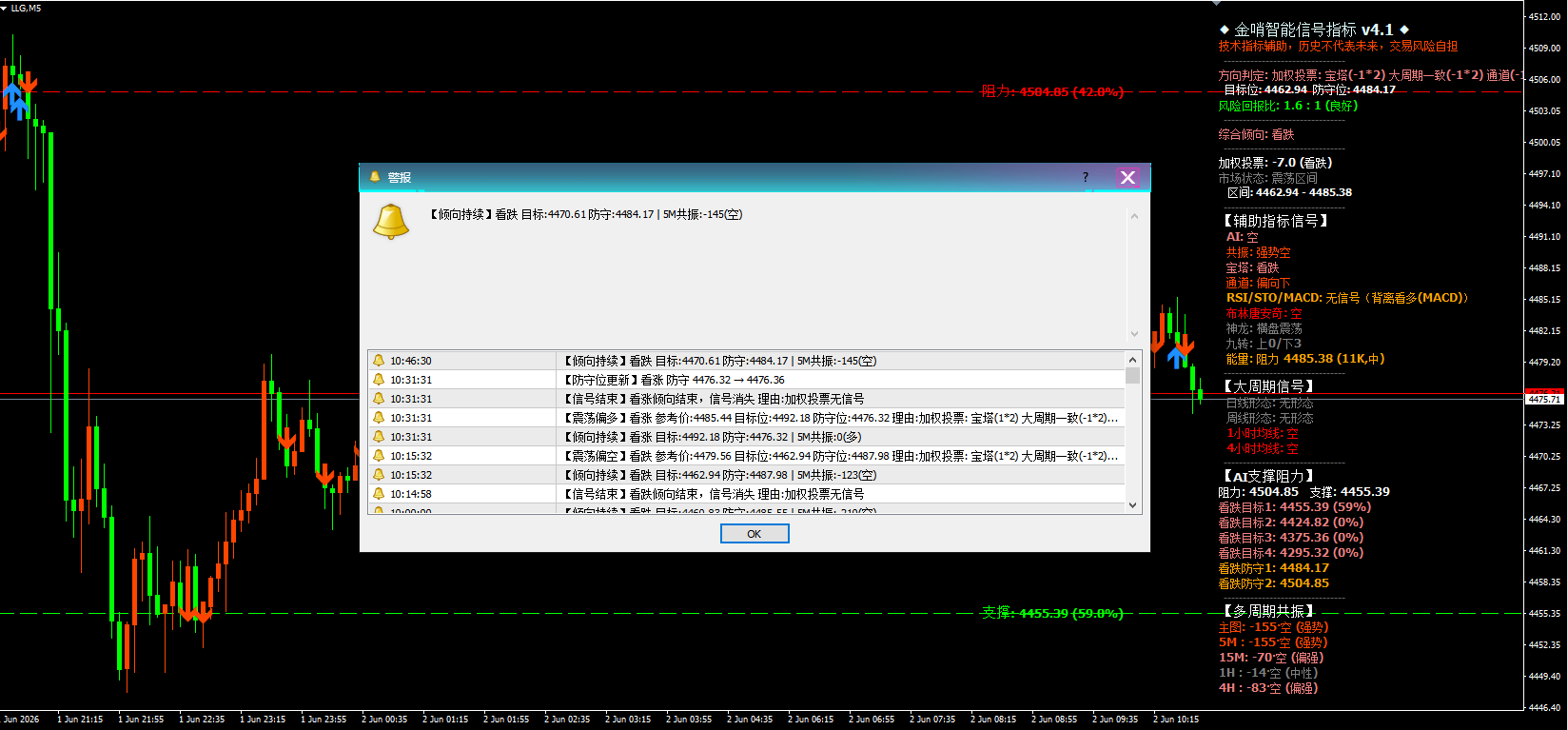This screenshot has height=730, width=1568.
Task: Select list message 倾向持续 看跌 目标:4470.61 with -145(空)
Action: 720,361
